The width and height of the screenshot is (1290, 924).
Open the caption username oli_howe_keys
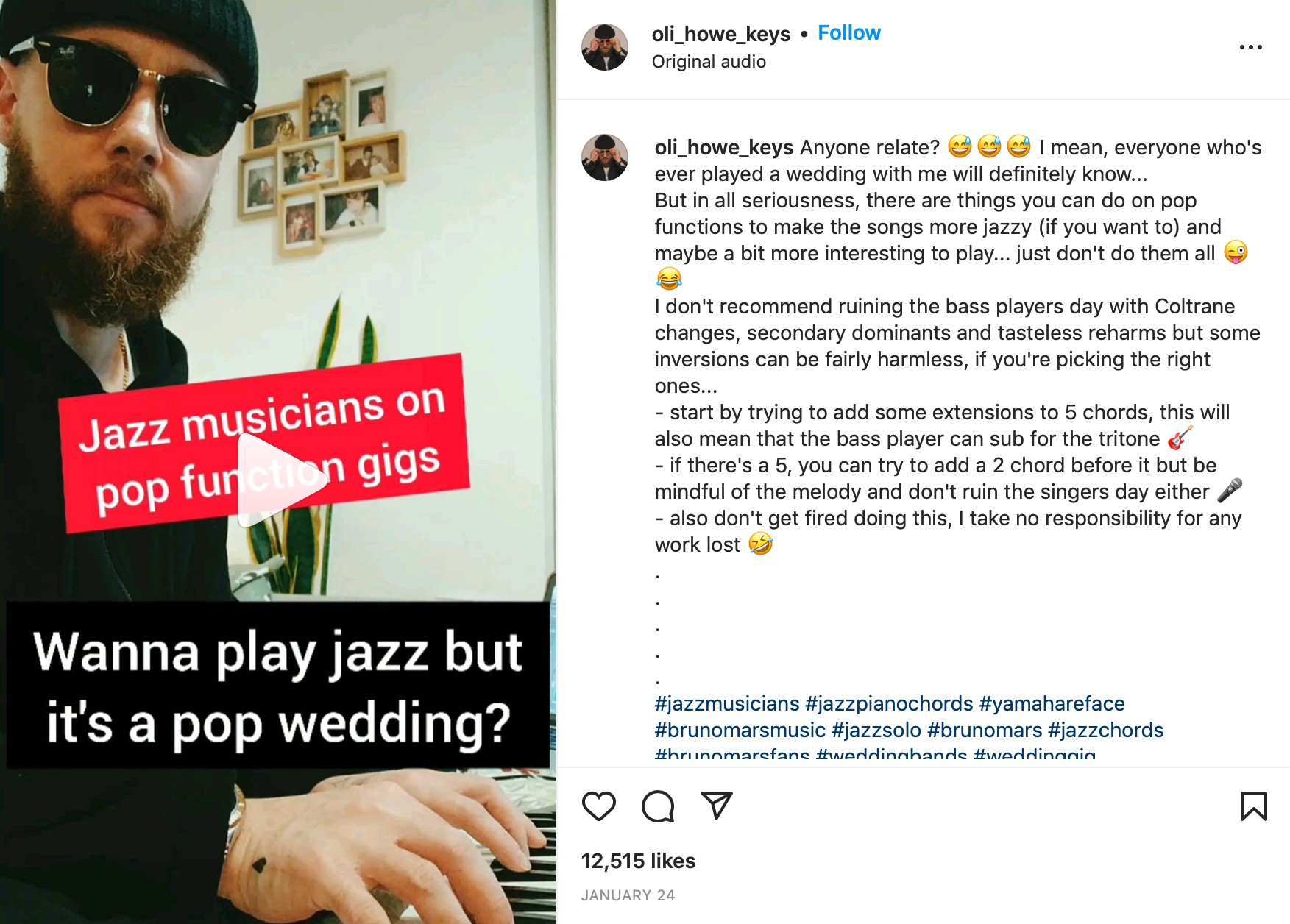[x=723, y=148]
